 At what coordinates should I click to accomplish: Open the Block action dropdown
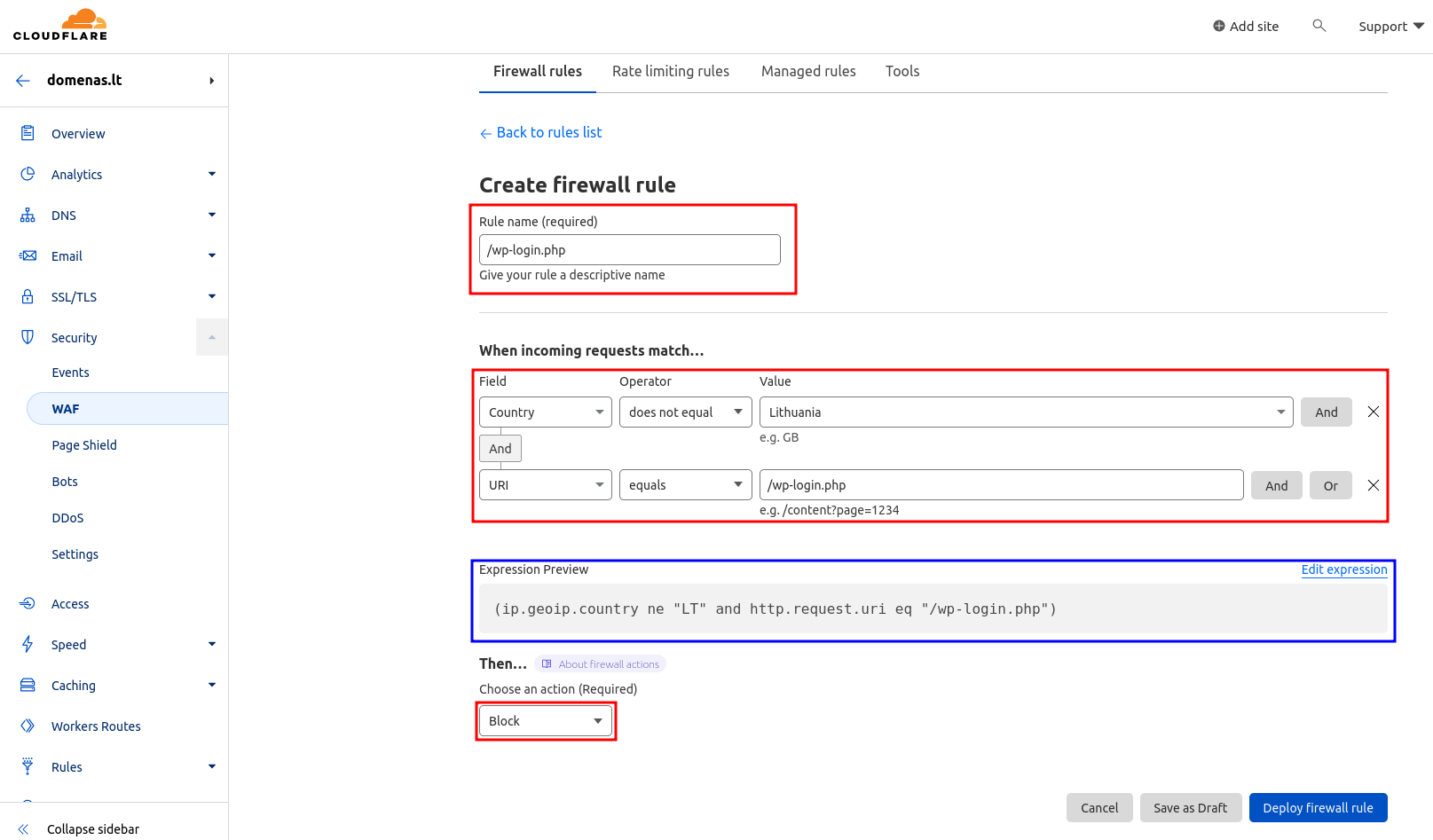[545, 721]
